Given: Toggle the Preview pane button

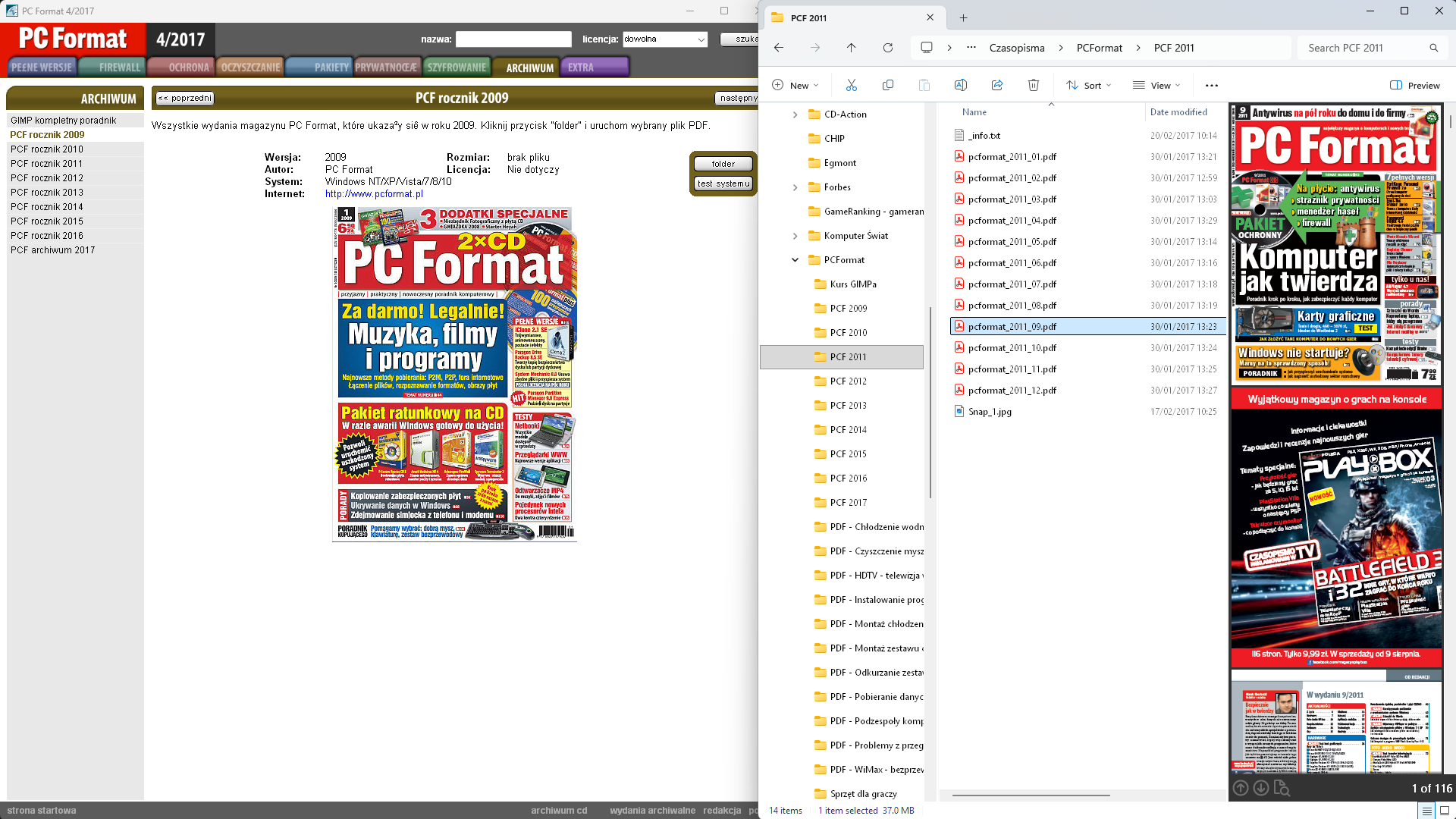Looking at the screenshot, I should tap(1414, 85).
